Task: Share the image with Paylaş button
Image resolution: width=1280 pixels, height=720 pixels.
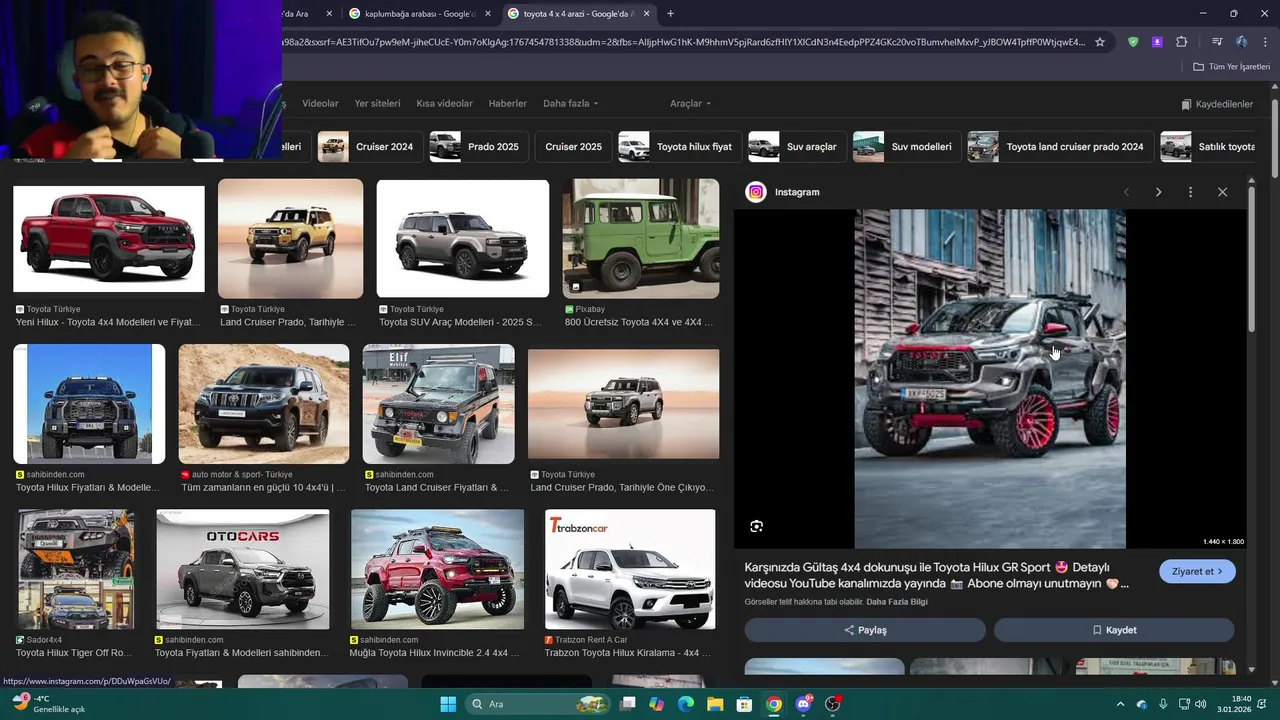Action: click(x=865, y=630)
